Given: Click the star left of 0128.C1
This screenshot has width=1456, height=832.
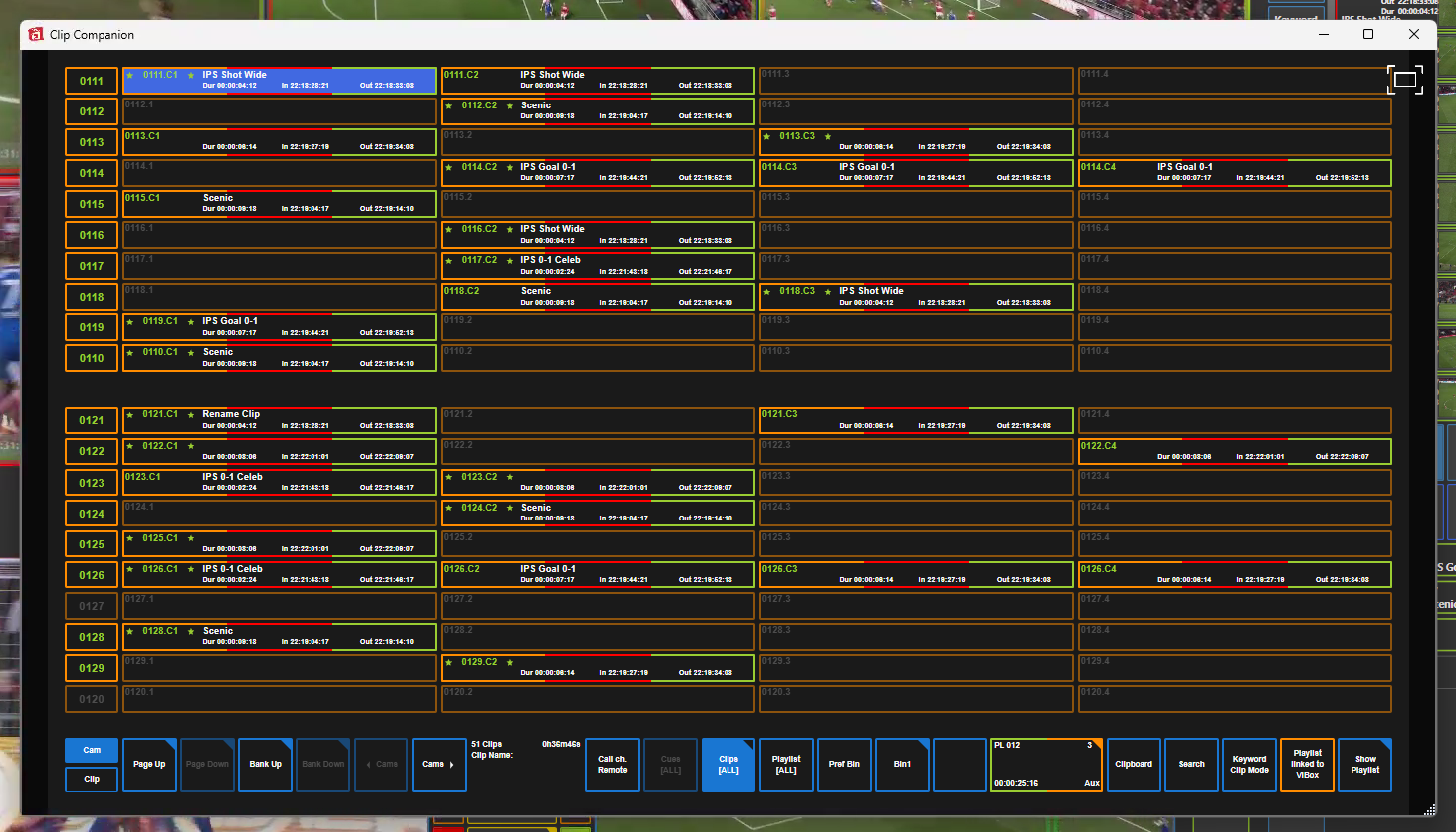Looking at the screenshot, I should point(130,631).
